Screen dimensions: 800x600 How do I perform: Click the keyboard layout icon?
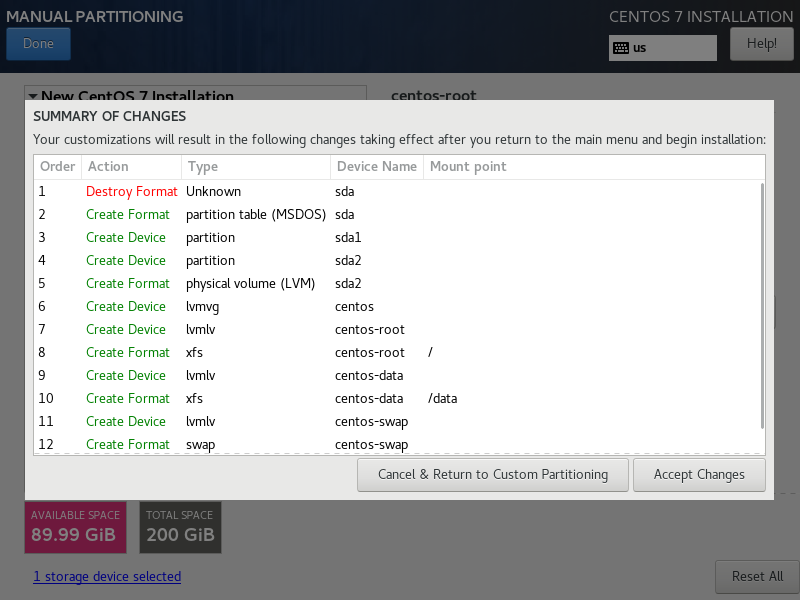tap(621, 47)
